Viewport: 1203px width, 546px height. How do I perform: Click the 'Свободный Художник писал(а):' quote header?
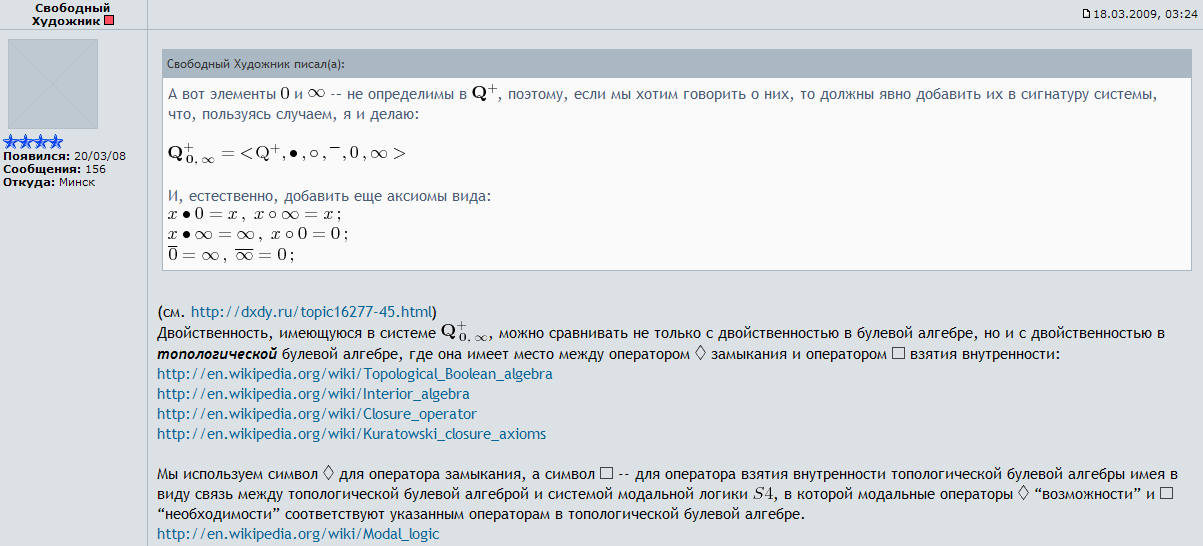pos(256,64)
